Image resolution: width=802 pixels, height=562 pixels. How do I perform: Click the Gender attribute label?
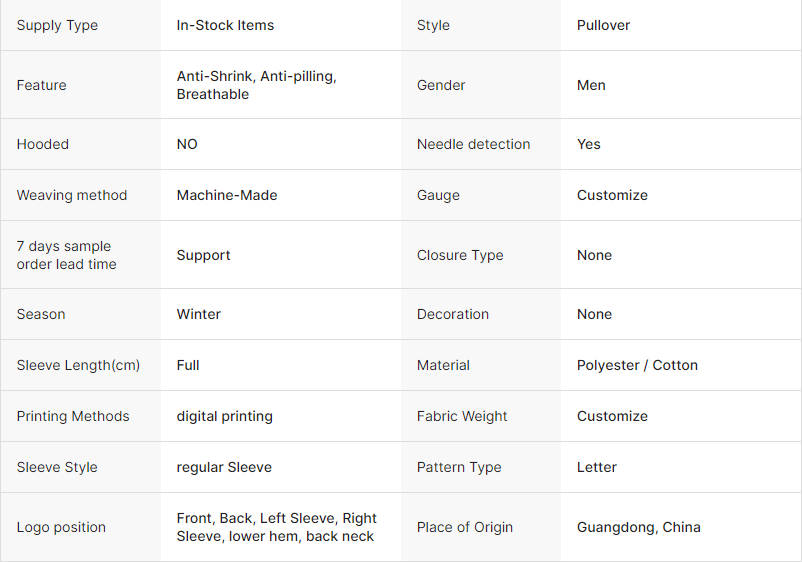tap(441, 85)
